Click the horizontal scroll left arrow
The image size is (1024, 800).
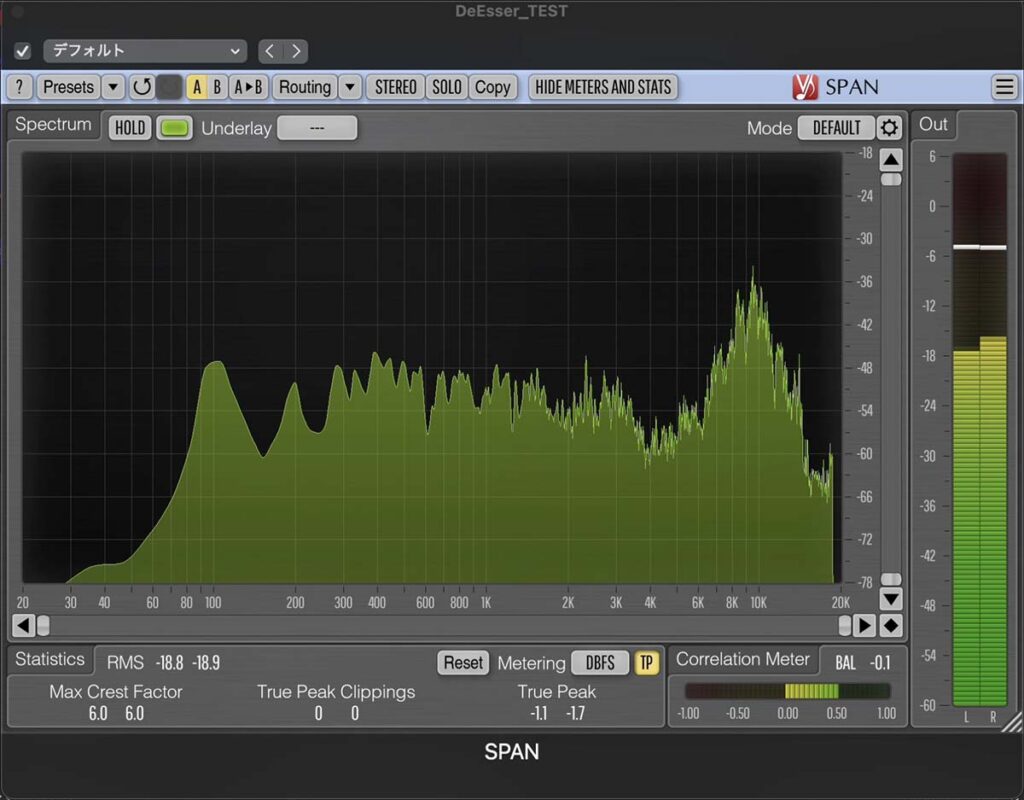pos(23,625)
